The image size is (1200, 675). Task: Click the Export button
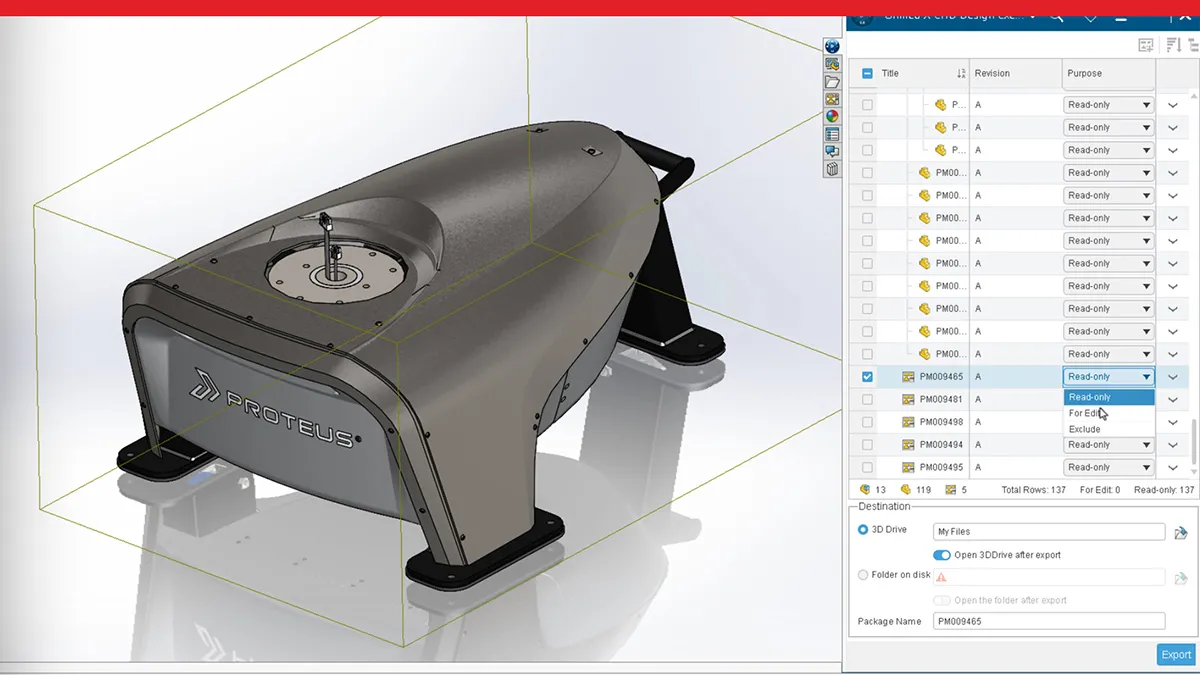click(x=1175, y=654)
